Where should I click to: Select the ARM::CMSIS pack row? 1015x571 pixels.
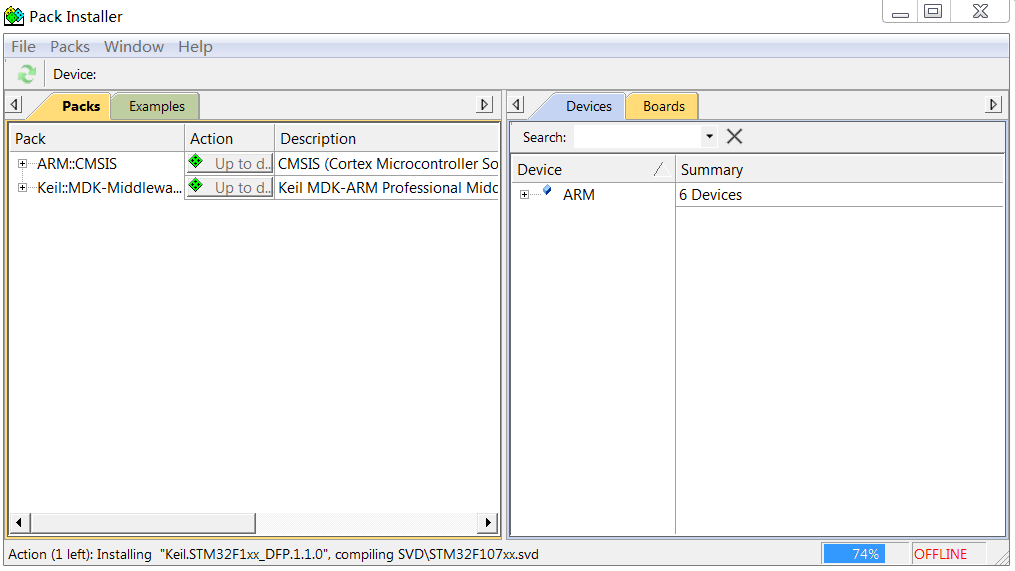click(77, 164)
